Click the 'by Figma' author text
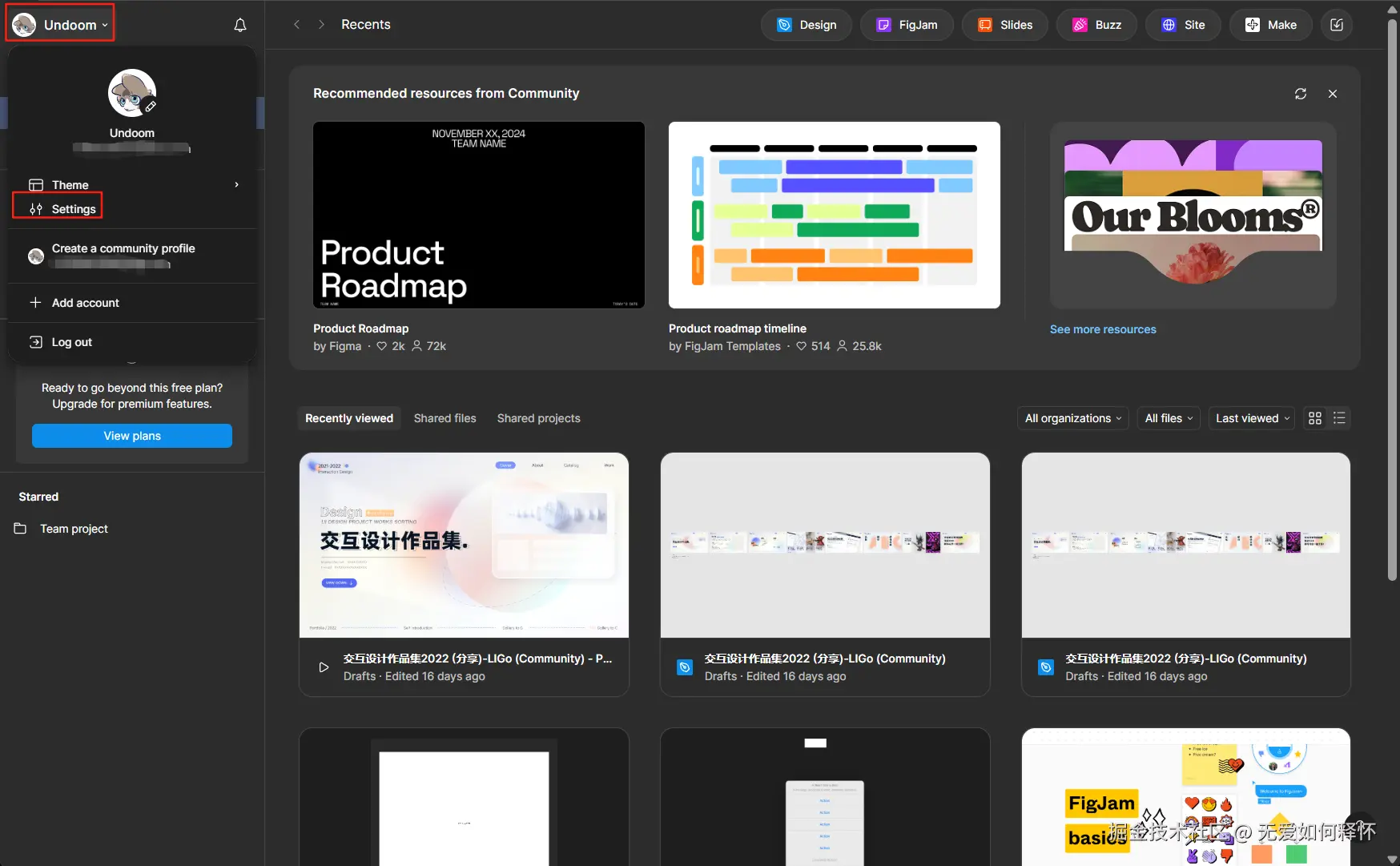1400x866 pixels. click(337, 346)
